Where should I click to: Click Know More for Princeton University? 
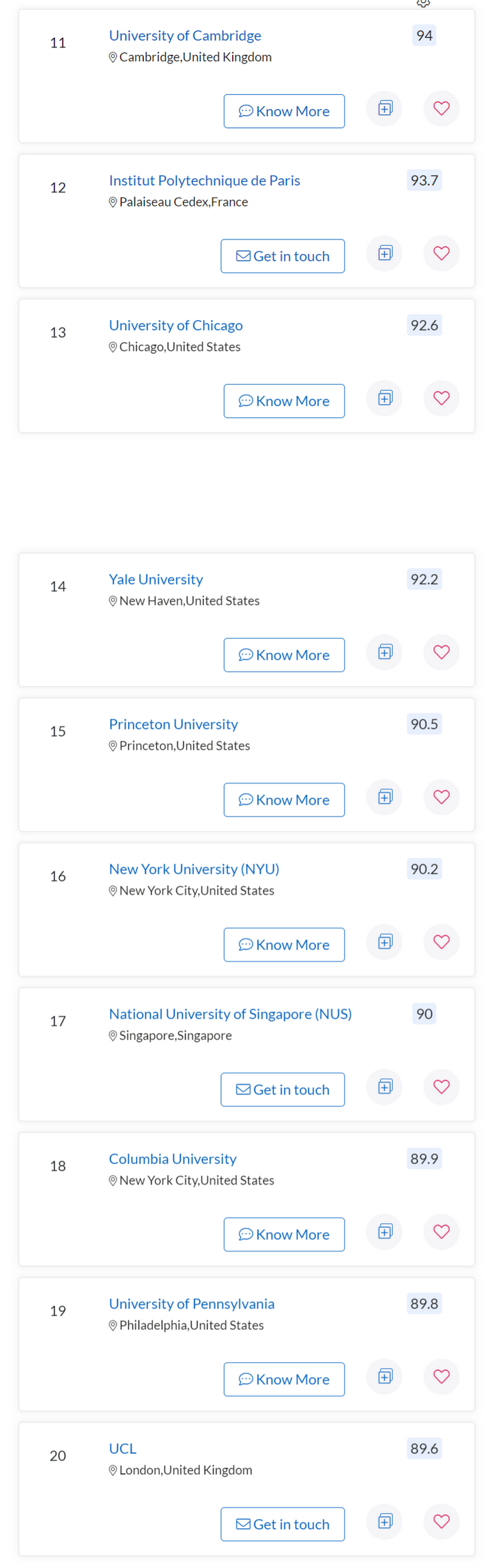tap(285, 800)
